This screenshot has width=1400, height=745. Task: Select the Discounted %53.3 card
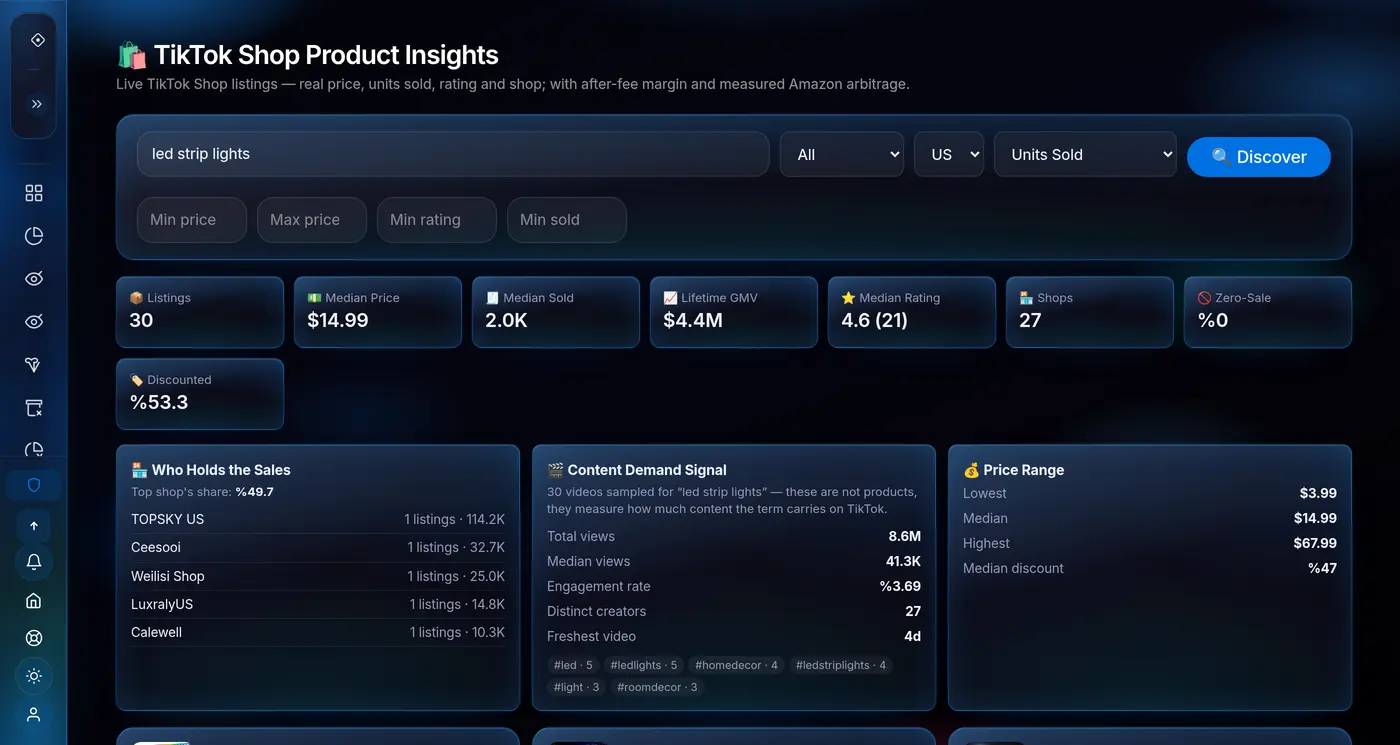click(200, 394)
